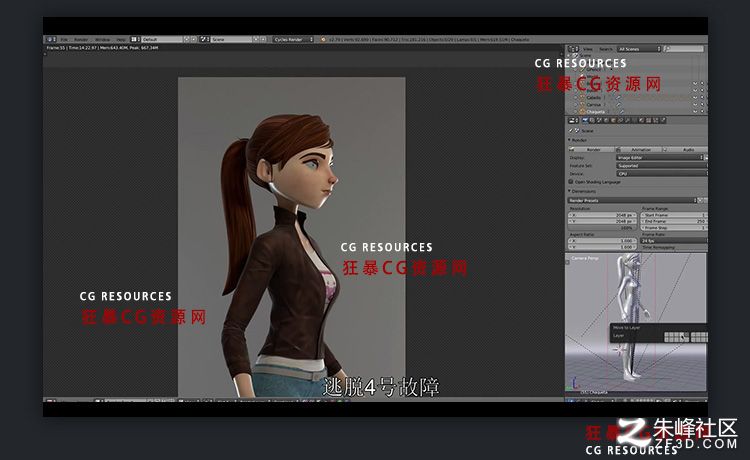Toggle visibility eye for Camisa row
Screen dimensions: 750x460
pos(695,105)
